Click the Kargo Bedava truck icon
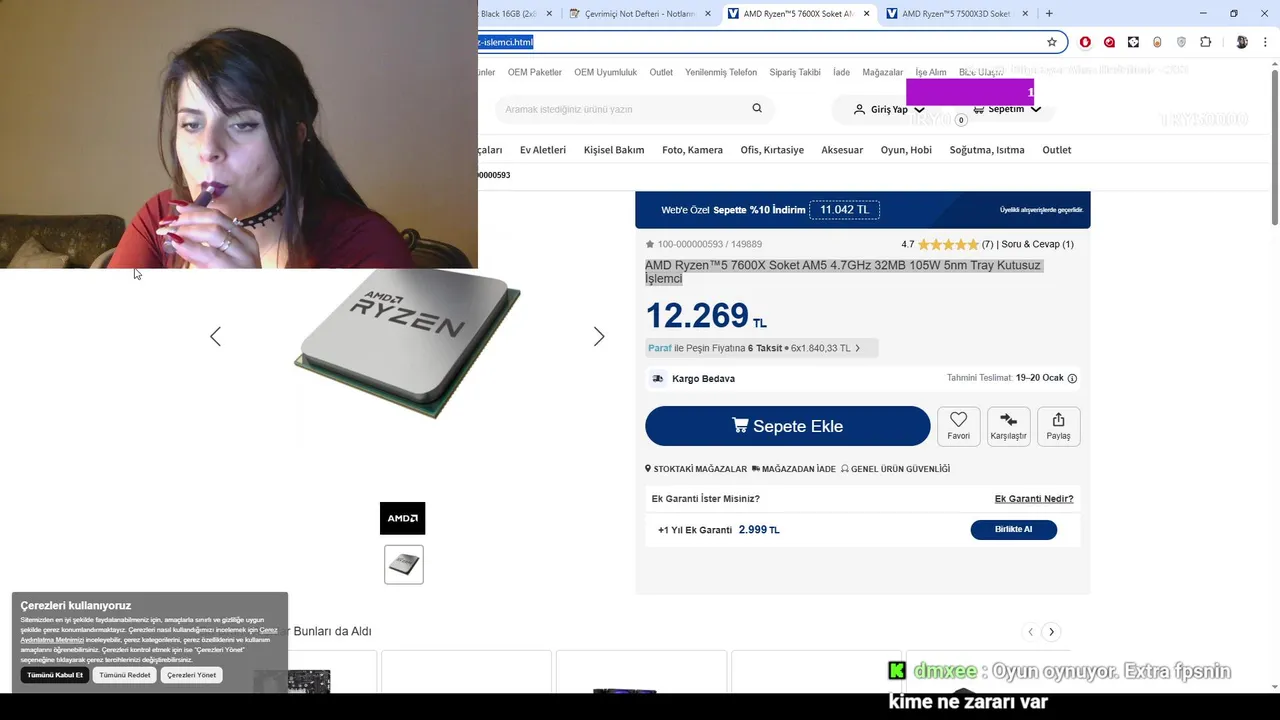This screenshot has width=1280, height=720. [657, 378]
